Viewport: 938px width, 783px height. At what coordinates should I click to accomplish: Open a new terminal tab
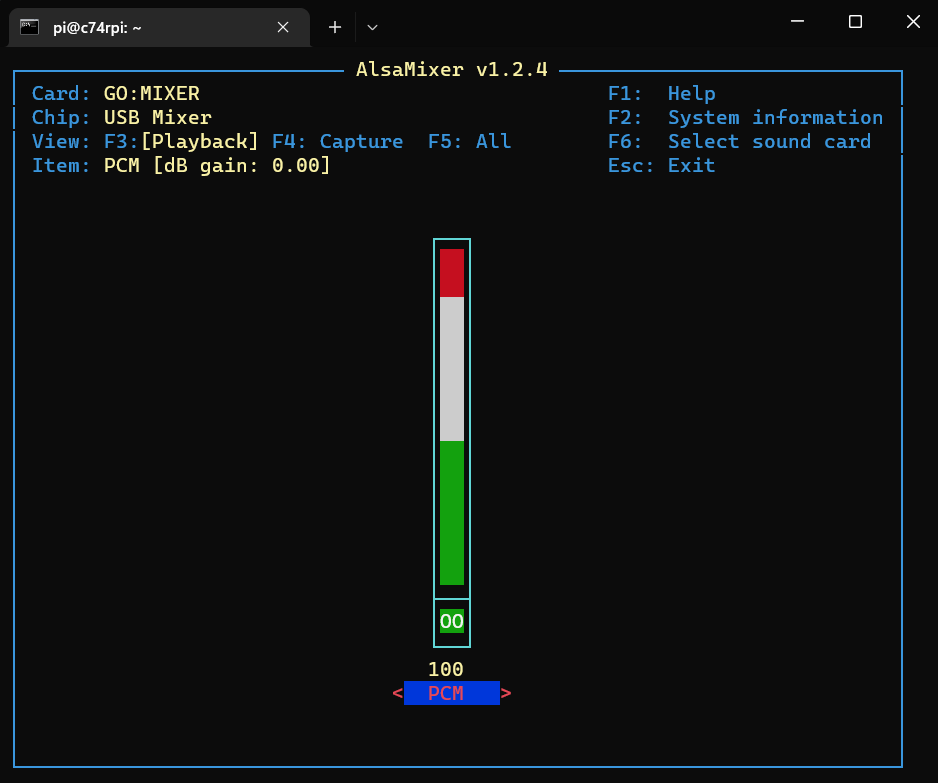point(335,27)
